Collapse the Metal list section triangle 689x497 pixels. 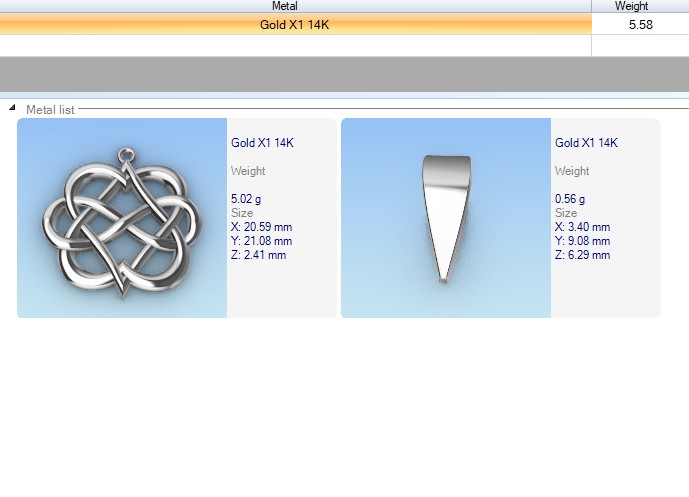[12, 108]
